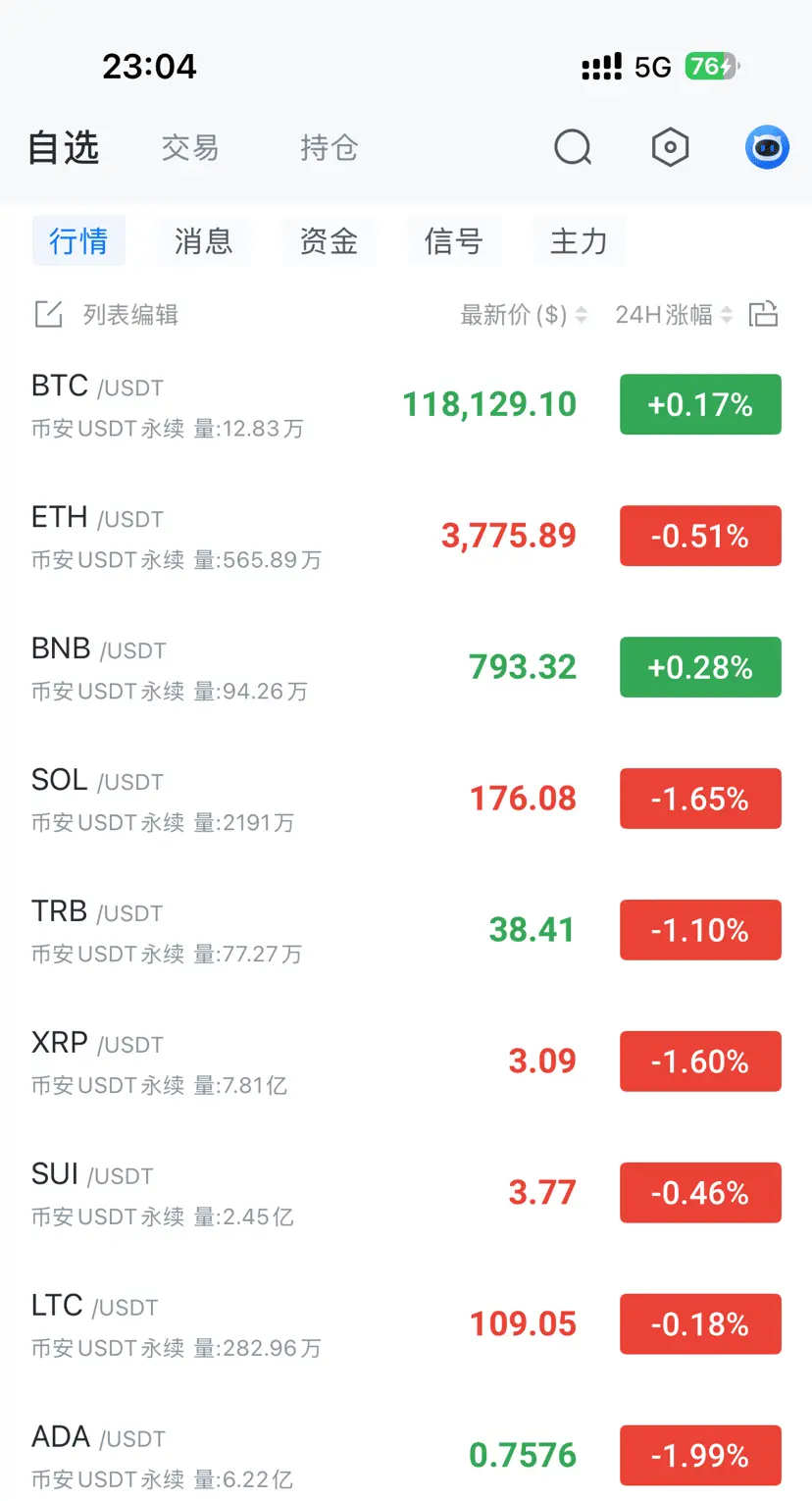The image size is (812, 1501).
Task: Toggle ETH -0.51% change badge
Action: (x=700, y=536)
